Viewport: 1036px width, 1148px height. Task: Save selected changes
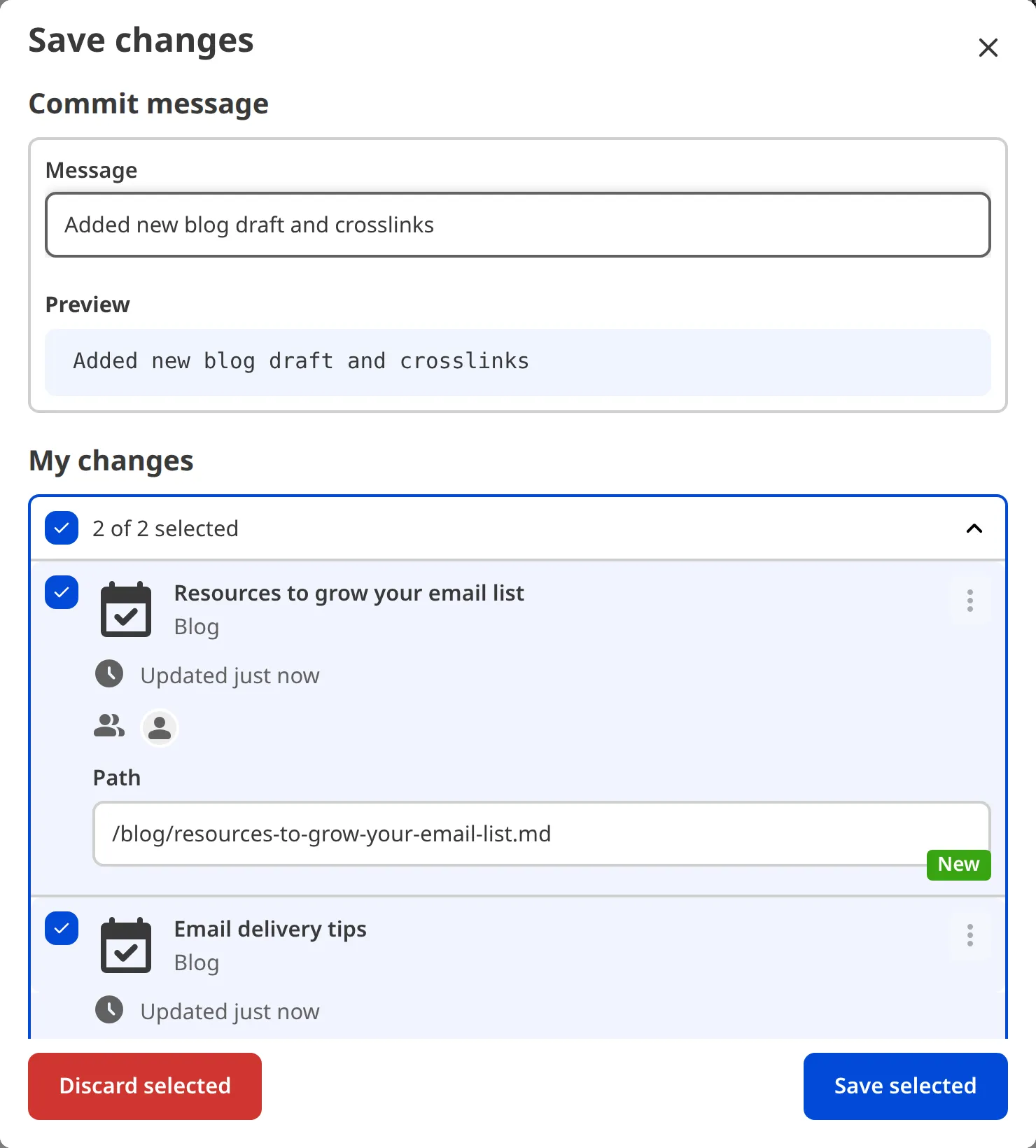tap(905, 1086)
